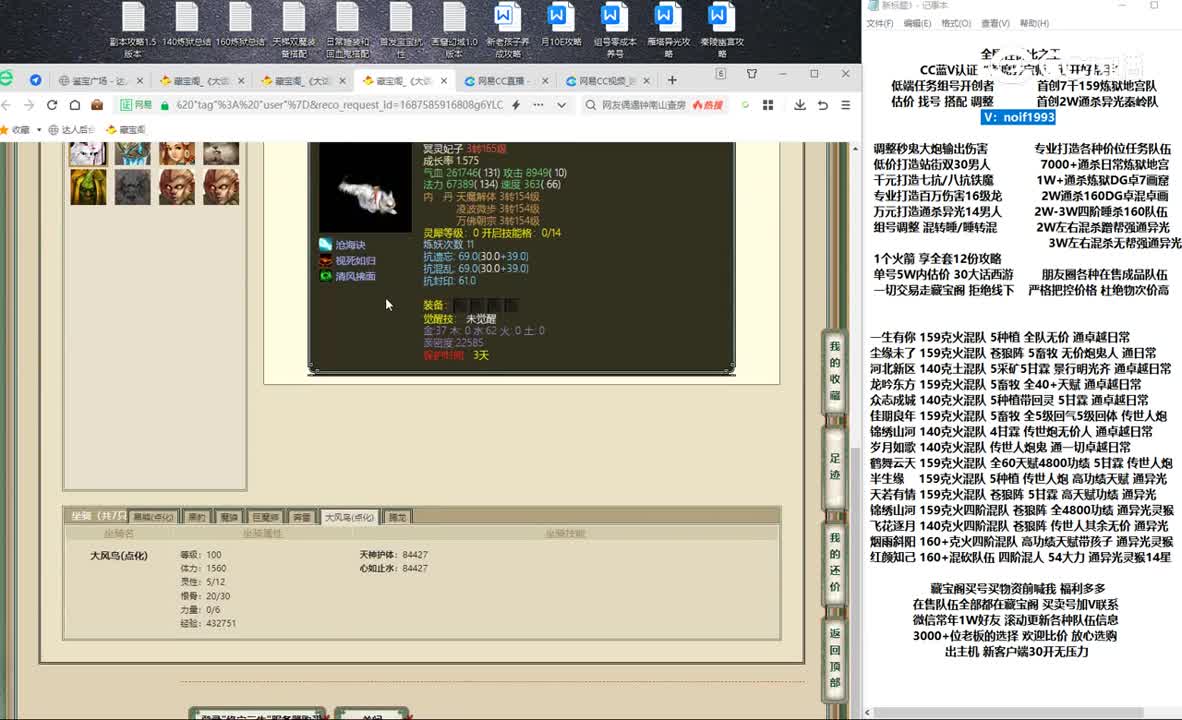Viewport: 1182px width, 720px height.
Task: Open the apps grid icon in toolbar
Action: tap(768, 105)
